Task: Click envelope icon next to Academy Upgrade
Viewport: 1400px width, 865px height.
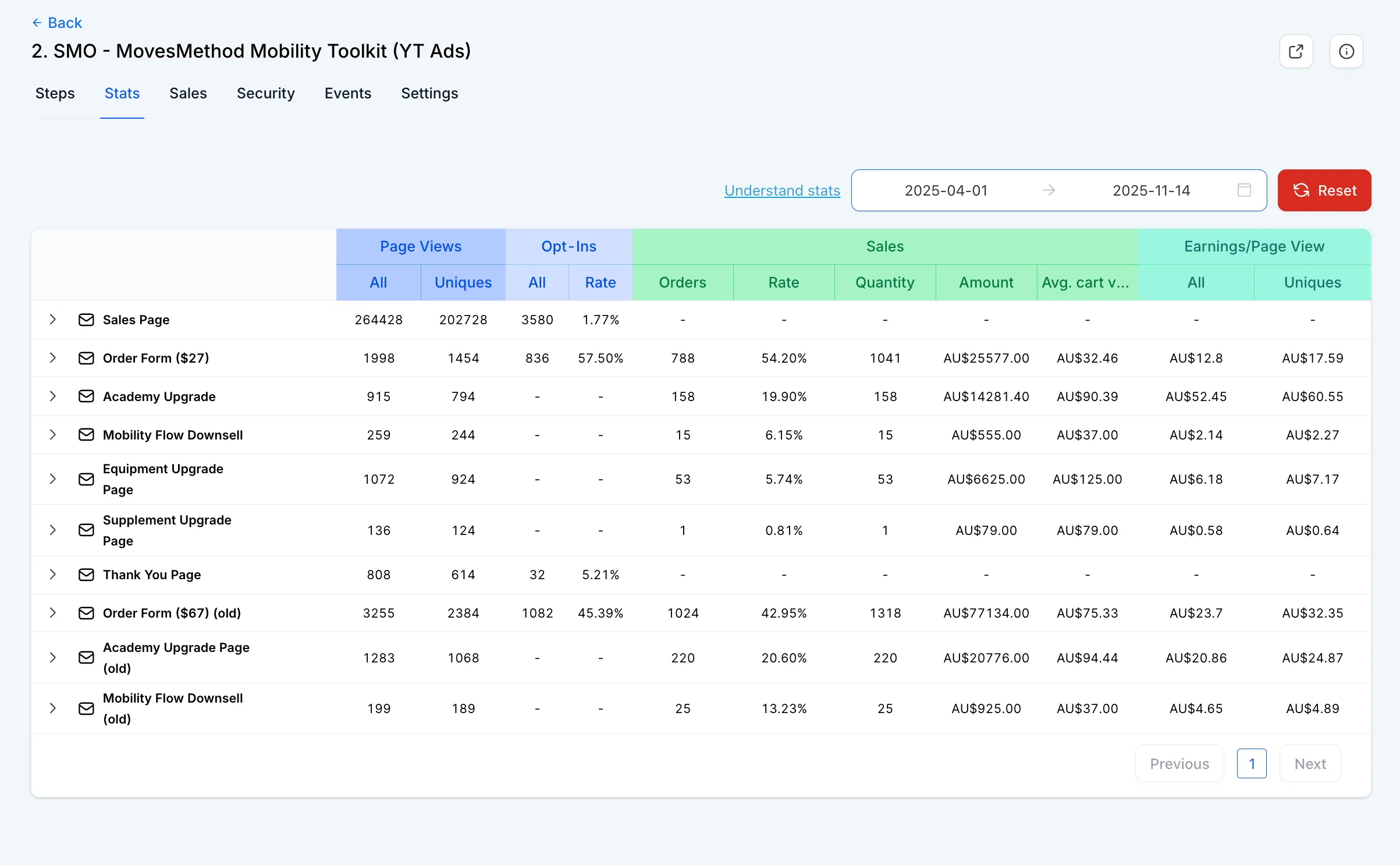Action: click(86, 396)
